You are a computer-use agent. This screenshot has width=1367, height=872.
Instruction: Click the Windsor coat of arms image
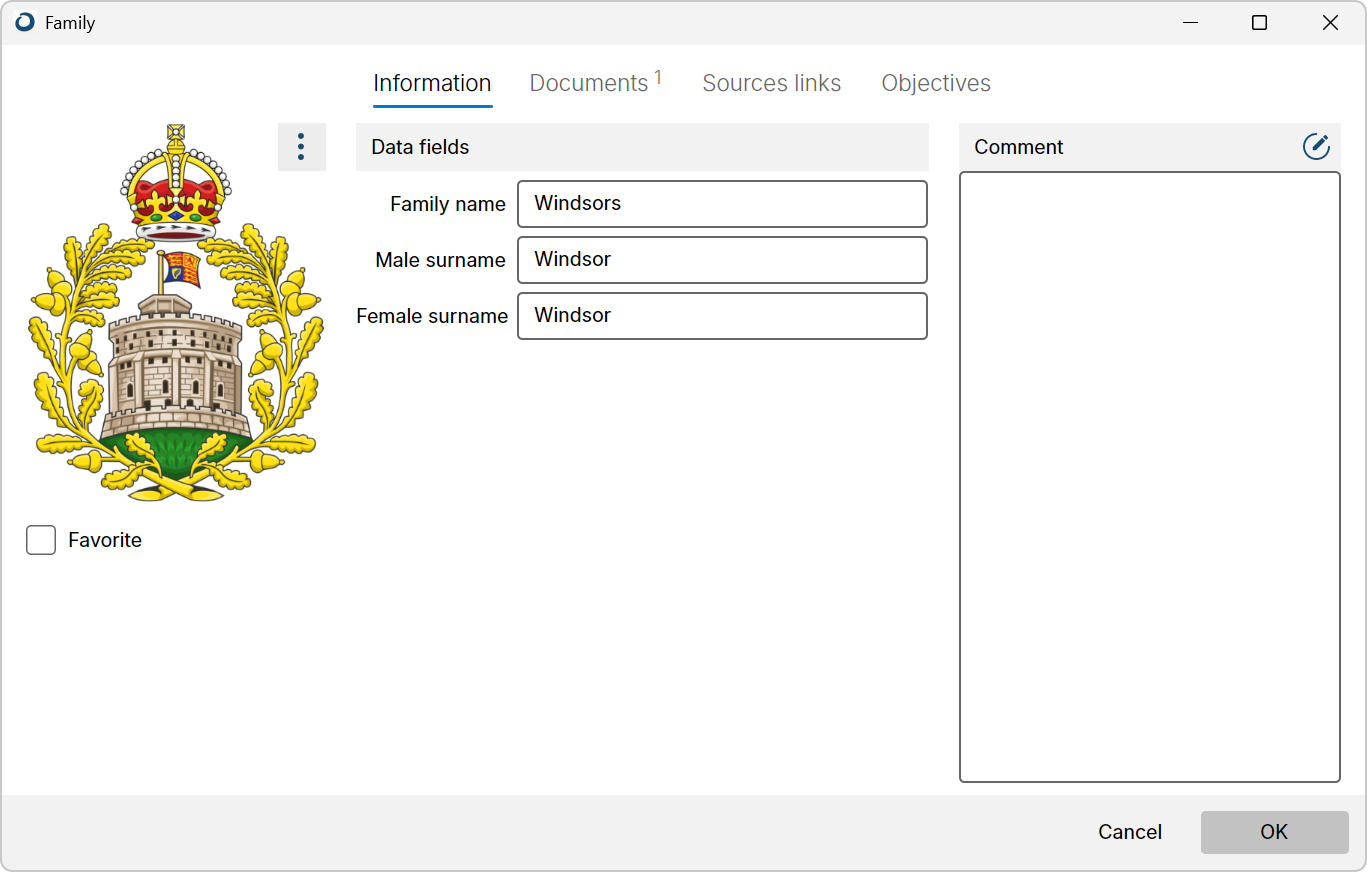point(176,312)
